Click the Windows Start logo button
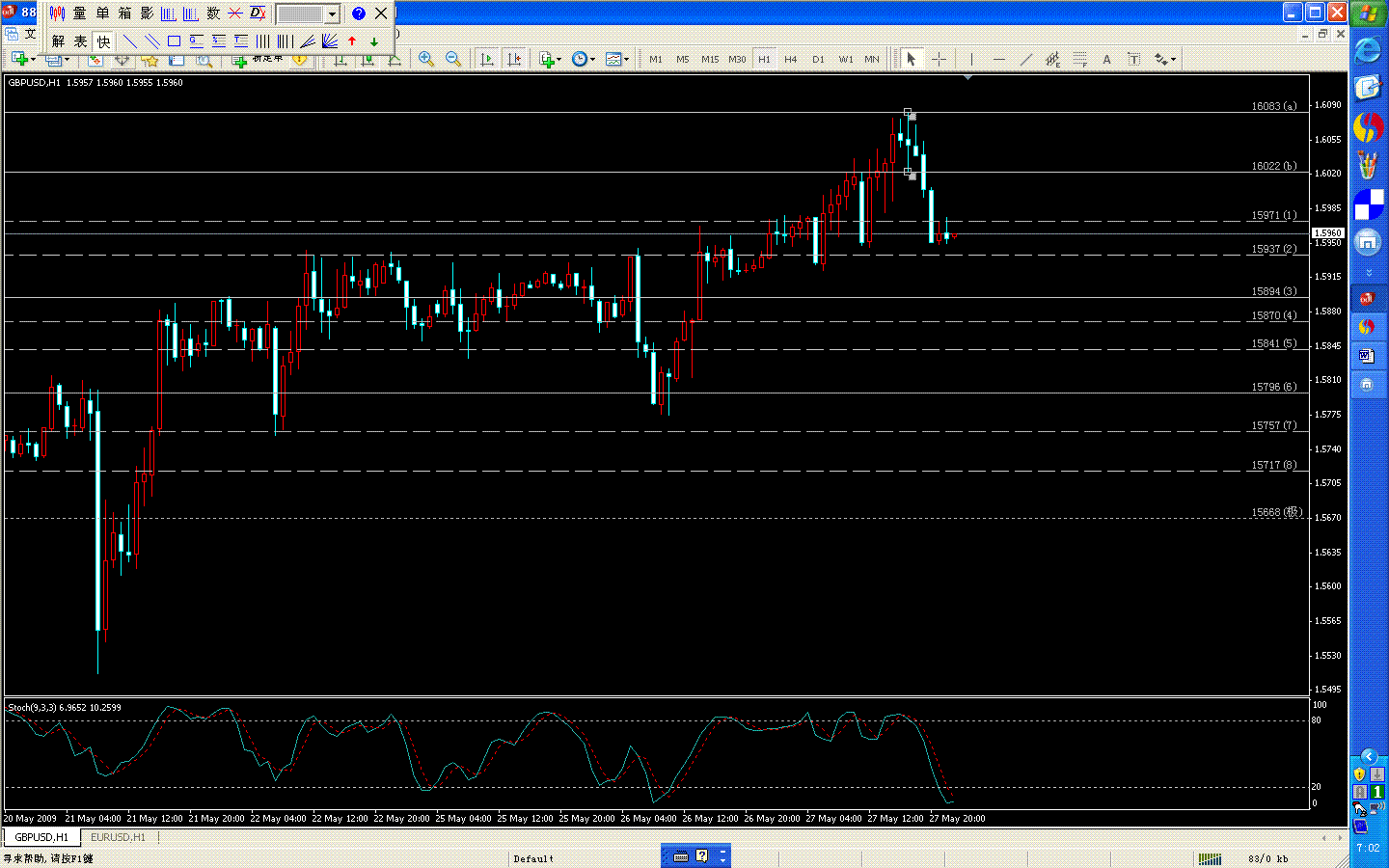Viewport: 1389px width, 868px height. pos(1368,13)
